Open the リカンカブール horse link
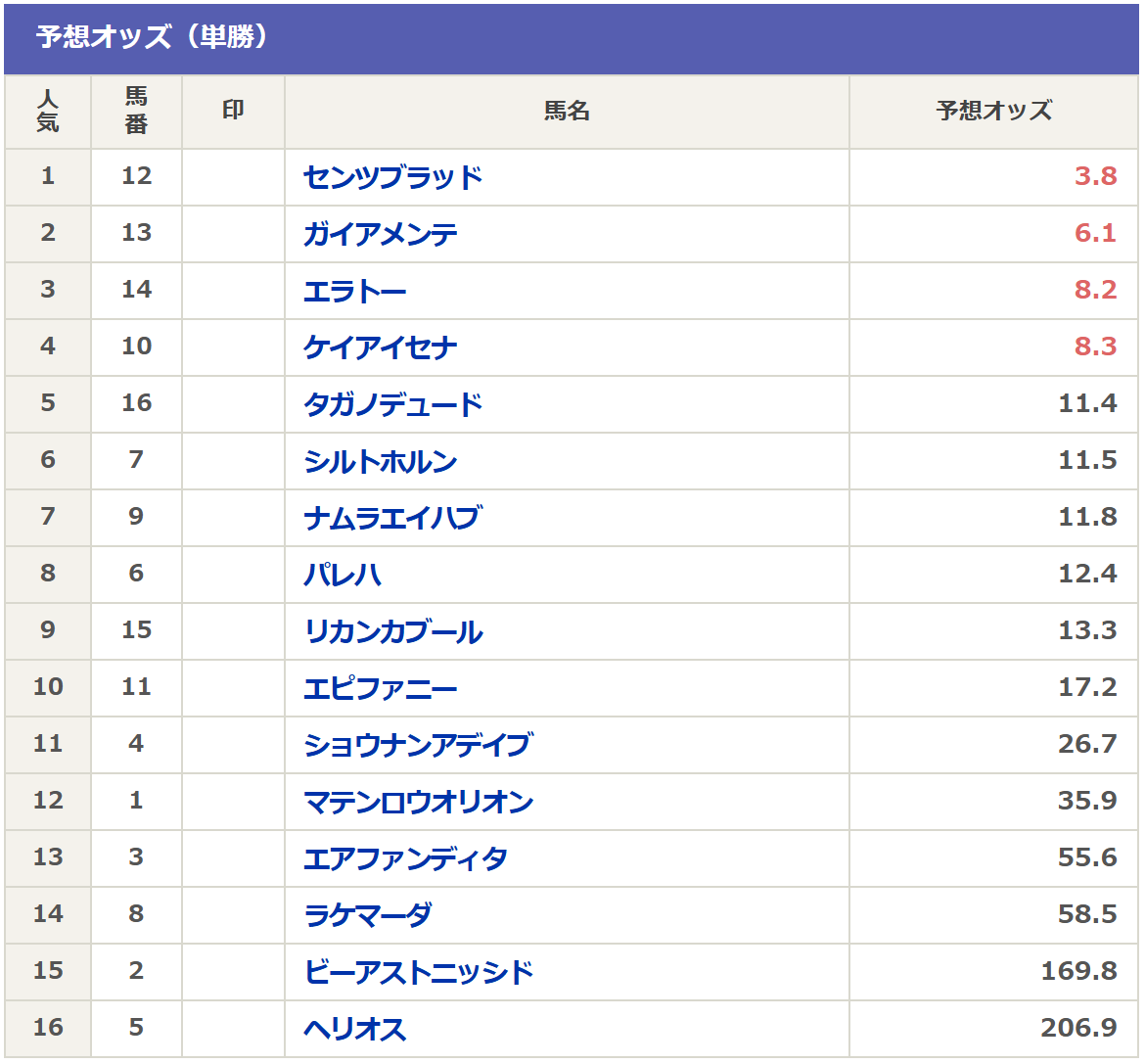This screenshot has width=1145, height=1064. tap(392, 631)
